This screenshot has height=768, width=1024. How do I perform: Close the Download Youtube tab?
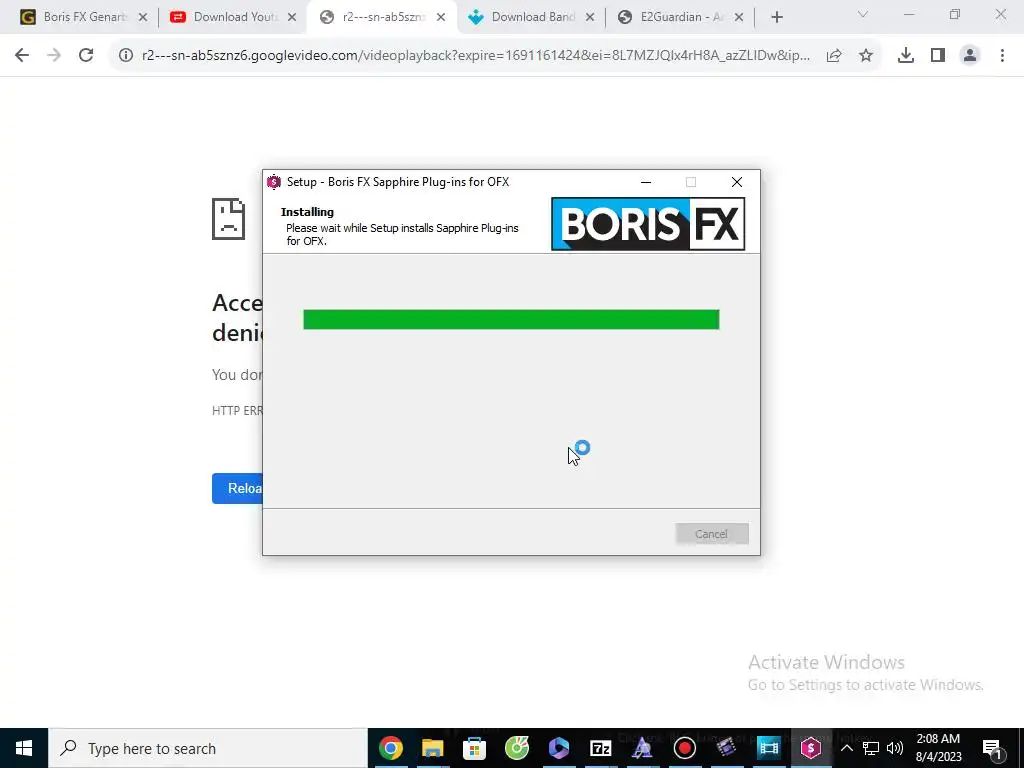pyautogui.click(x=293, y=17)
